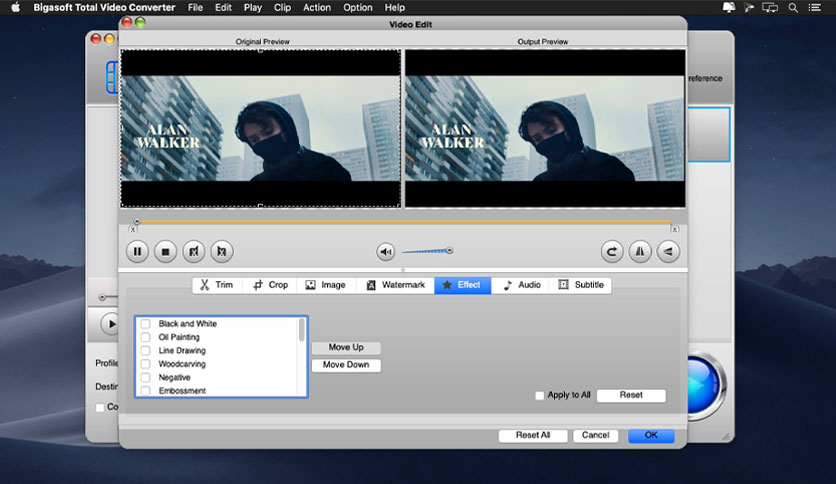Switch to the Image tab

[x=325, y=285]
